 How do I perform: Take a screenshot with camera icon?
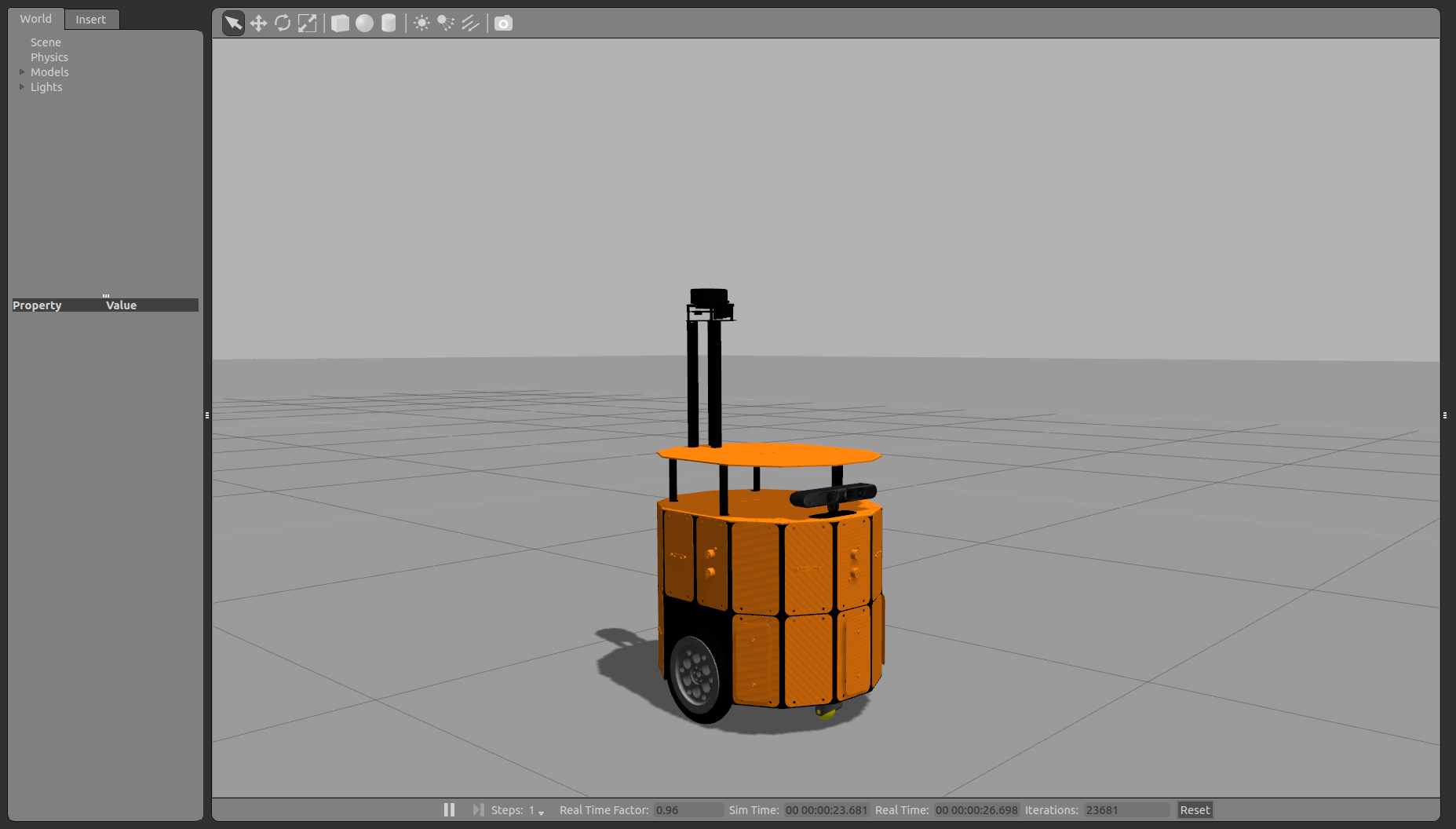503,24
